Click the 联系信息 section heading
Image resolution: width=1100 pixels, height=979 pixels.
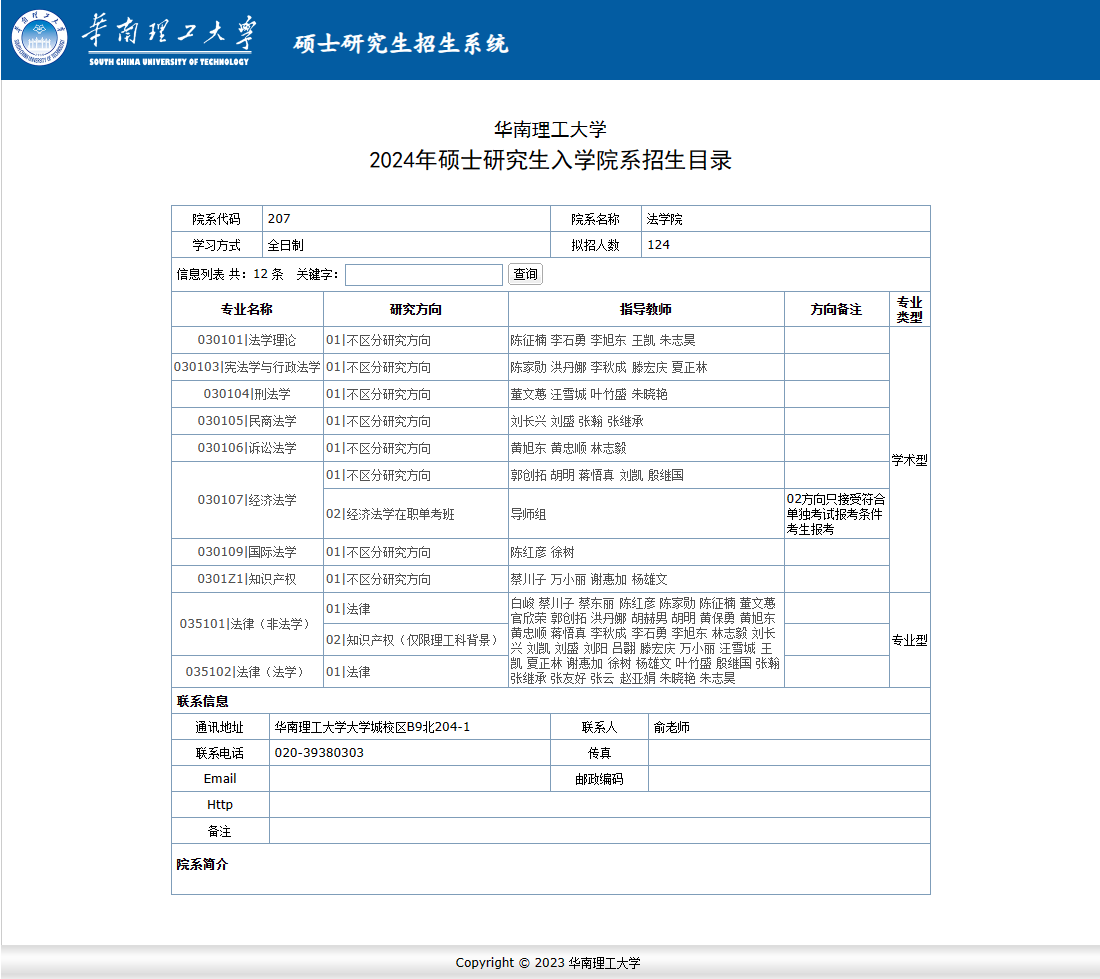click(202, 701)
